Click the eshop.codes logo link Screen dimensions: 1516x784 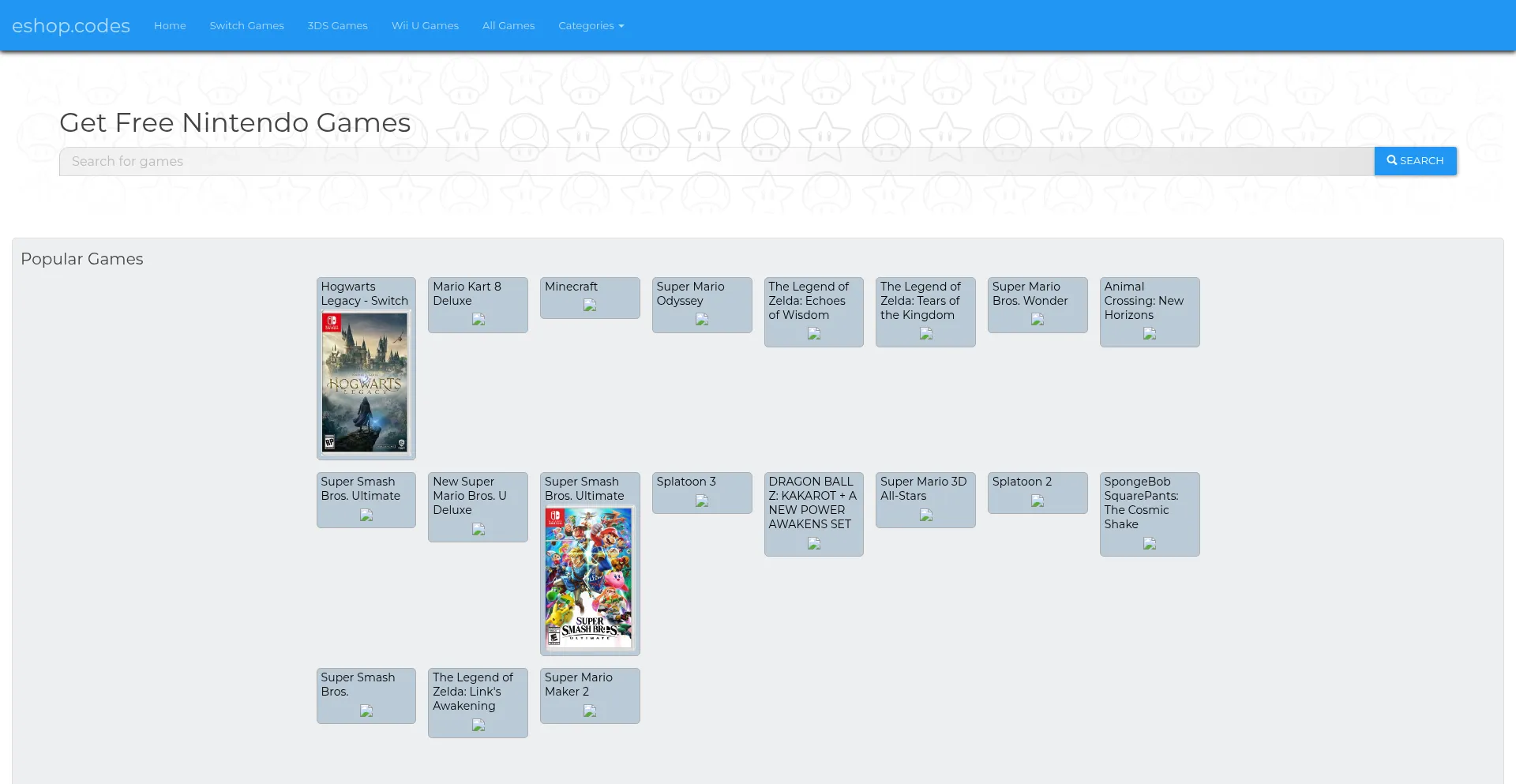pos(71,26)
